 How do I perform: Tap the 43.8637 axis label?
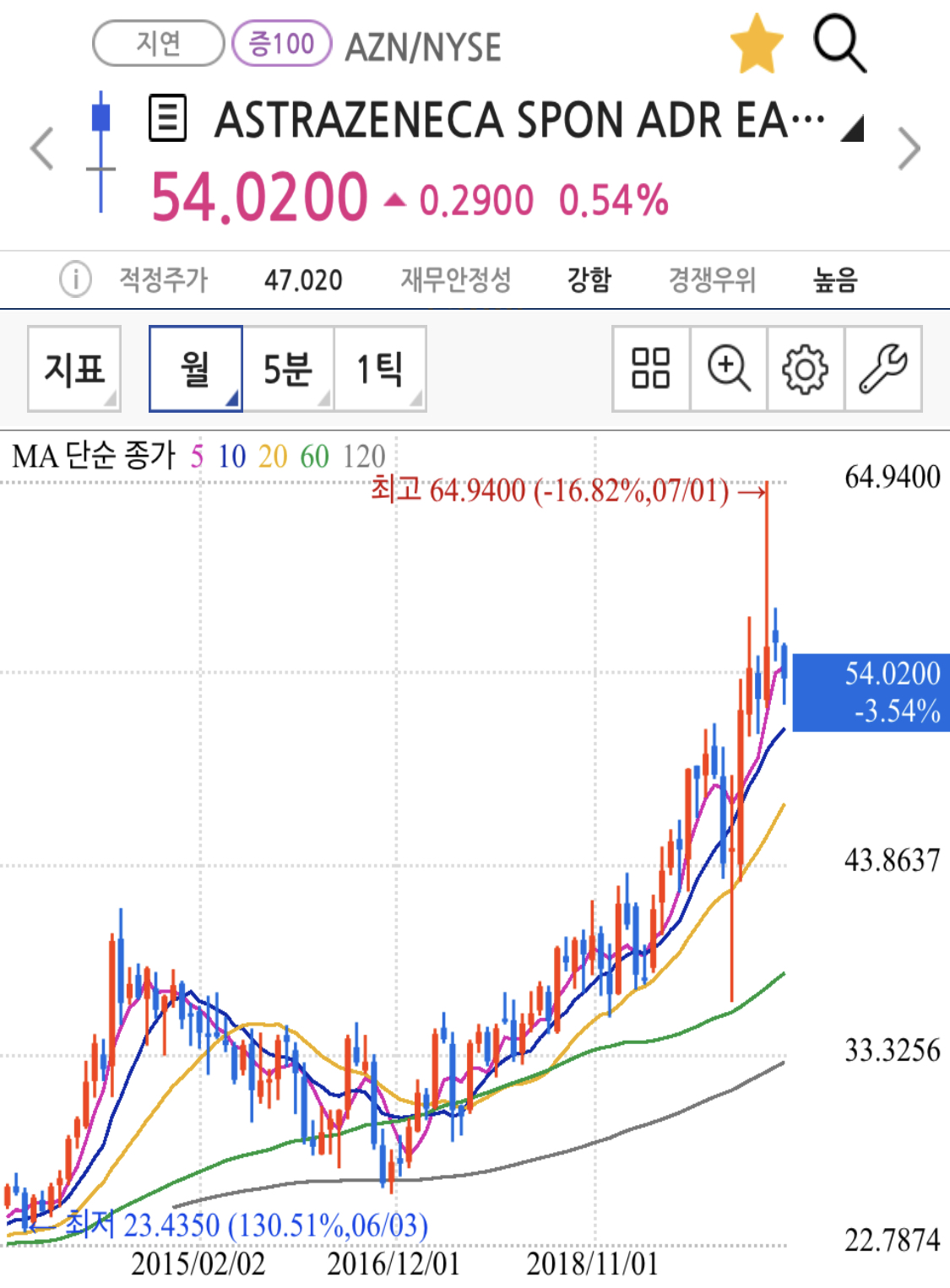tap(893, 860)
